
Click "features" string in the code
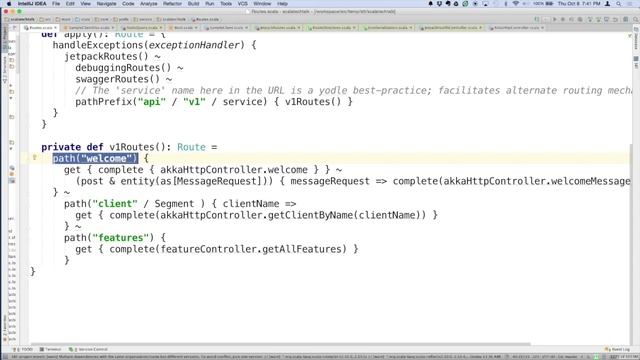(x=121, y=238)
